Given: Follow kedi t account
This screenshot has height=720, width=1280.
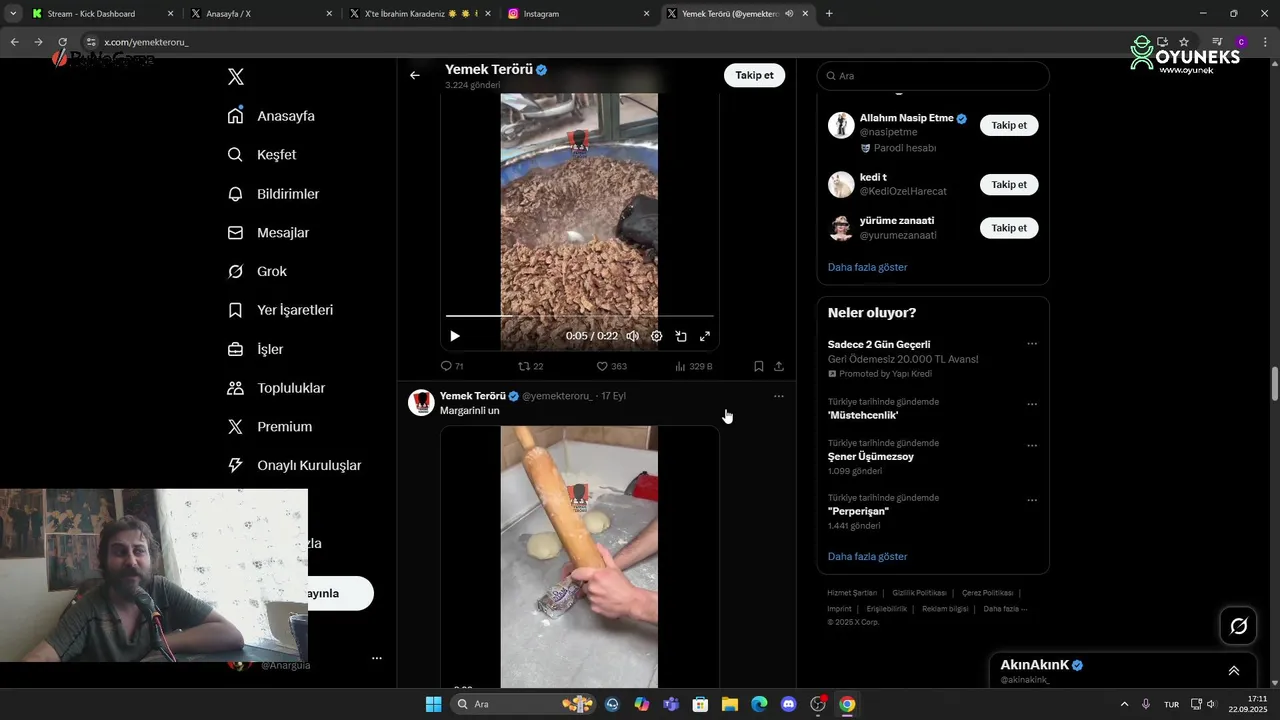Looking at the screenshot, I should [1009, 185].
